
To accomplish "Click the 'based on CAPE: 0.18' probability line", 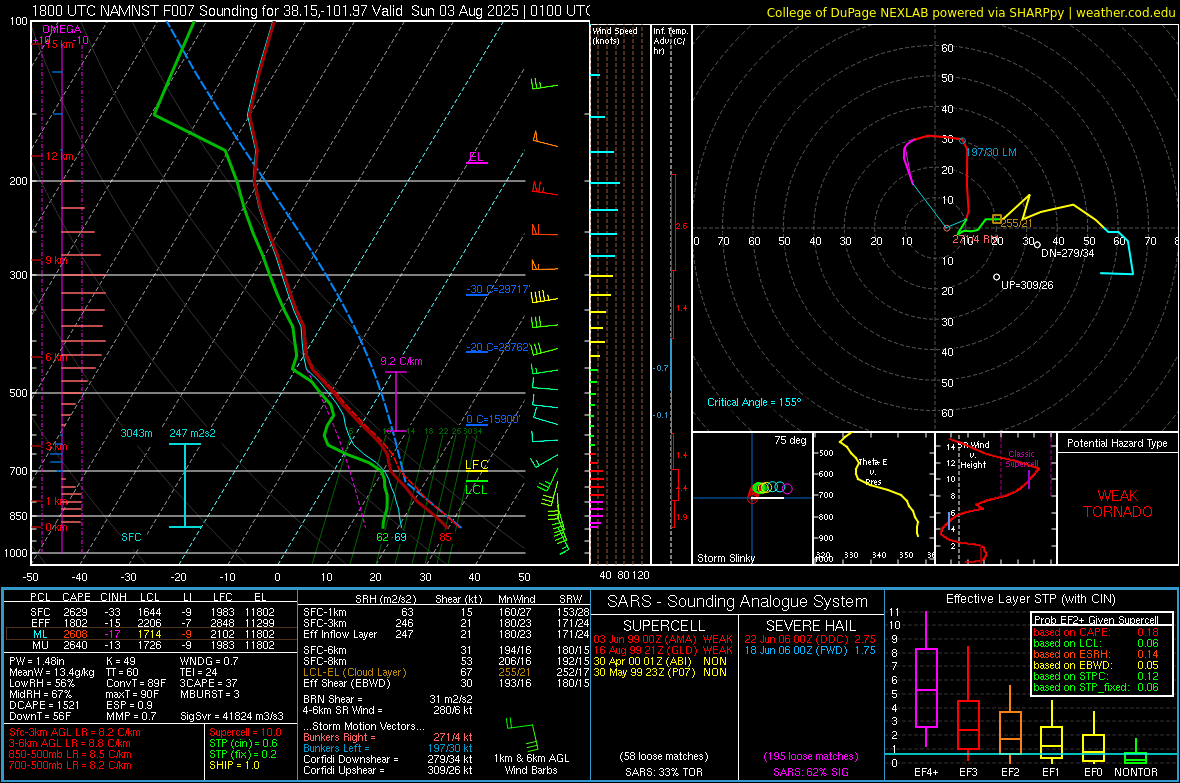I will pos(1096,632).
